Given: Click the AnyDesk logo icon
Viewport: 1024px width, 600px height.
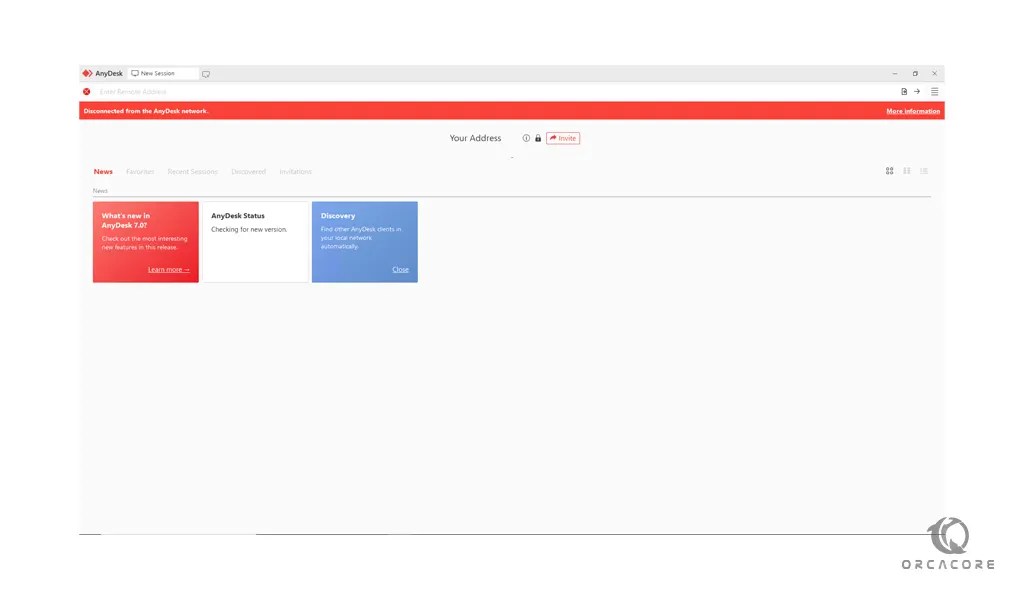Looking at the screenshot, I should (88, 72).
